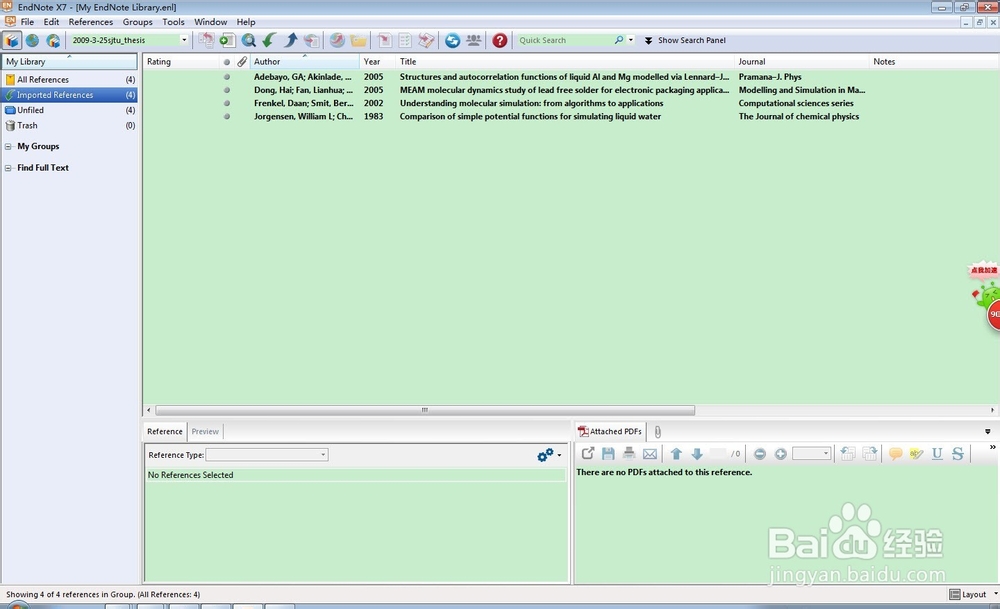Viewport: 1000px width, 609px height.
Task: Open the Tools menu
Action: 173,22
